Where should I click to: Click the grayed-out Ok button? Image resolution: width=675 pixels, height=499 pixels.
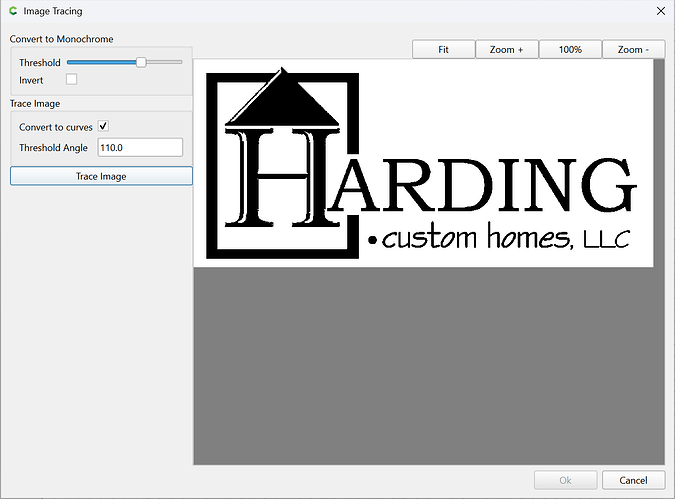click(566, 480)
